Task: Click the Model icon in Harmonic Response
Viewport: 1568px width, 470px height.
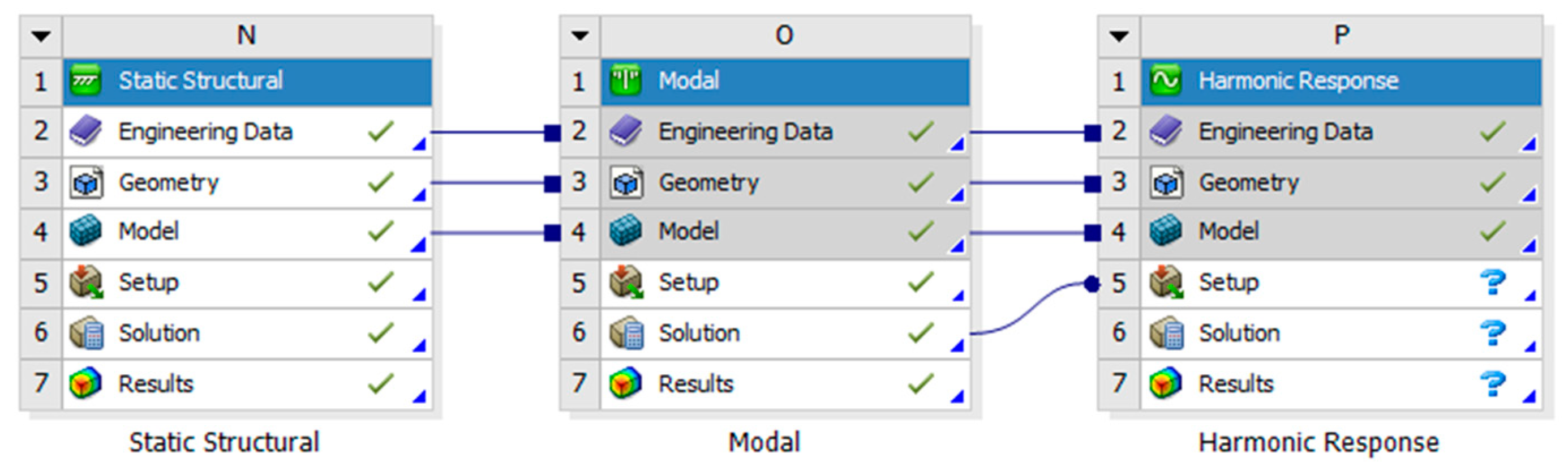Action: (1165, 232)
